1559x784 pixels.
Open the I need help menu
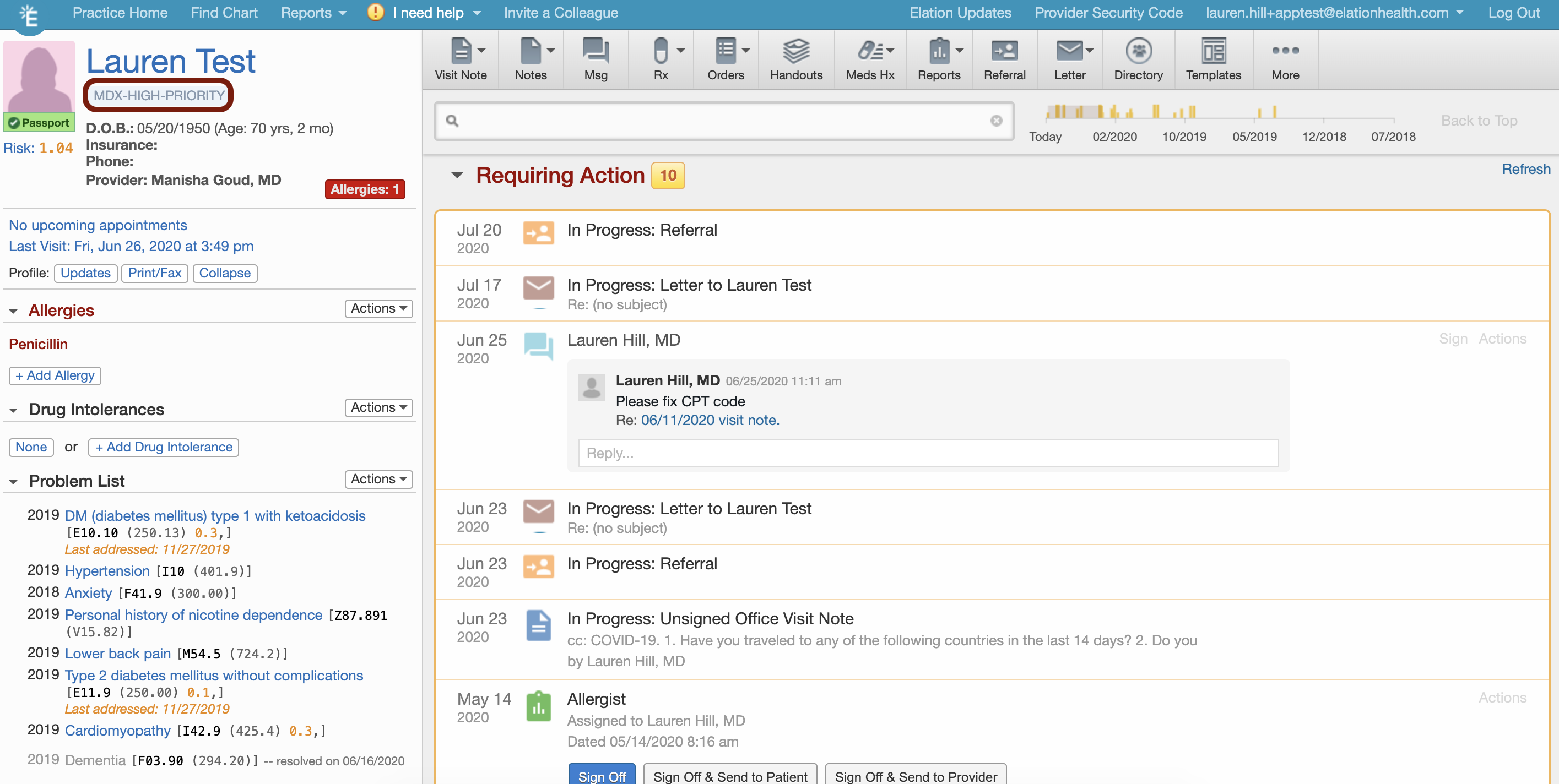pos(427,13)
